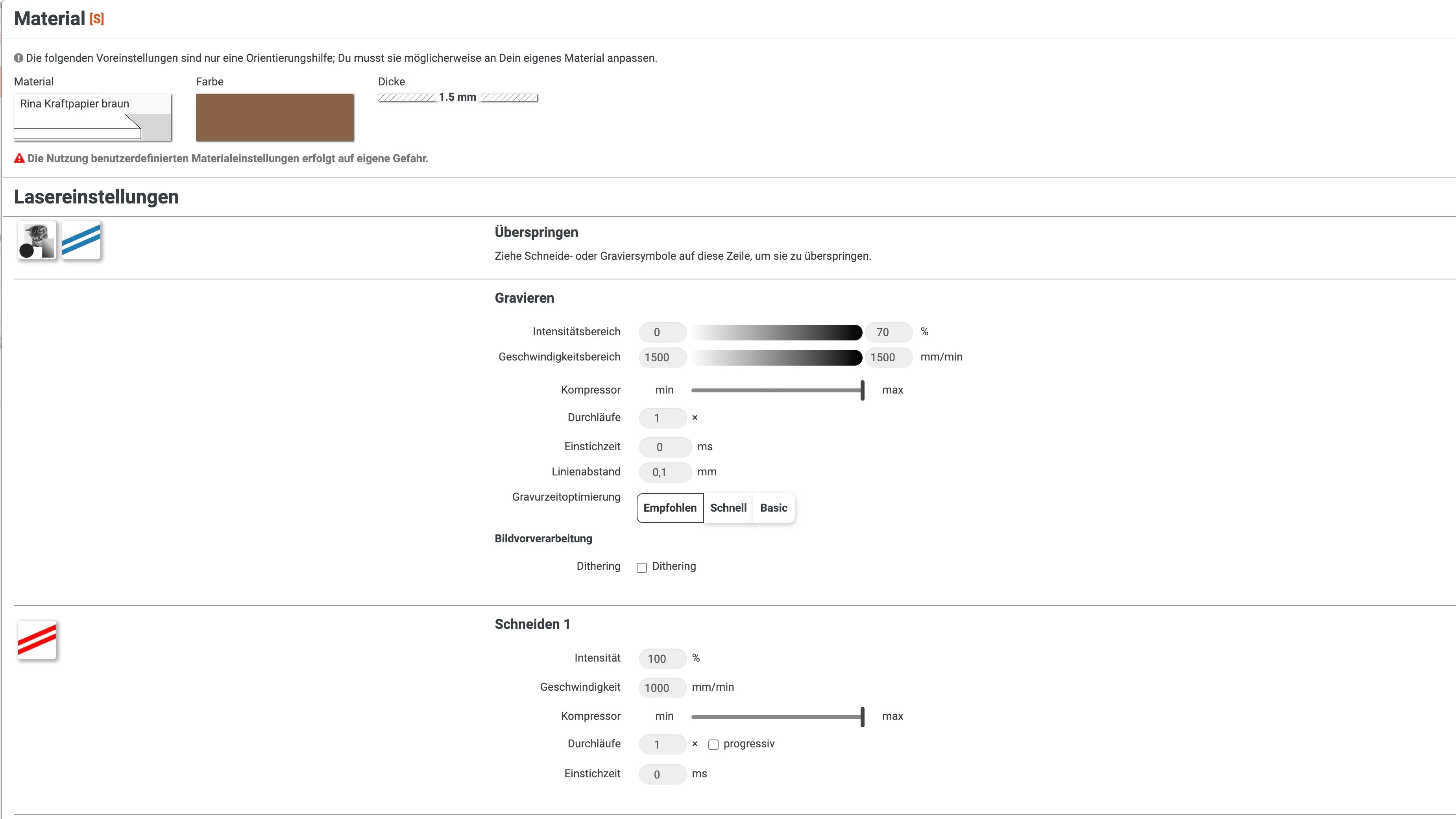
Task: Click Geschwindigkeitsbereich value field in Gravieren
Action: coord(660,357)
